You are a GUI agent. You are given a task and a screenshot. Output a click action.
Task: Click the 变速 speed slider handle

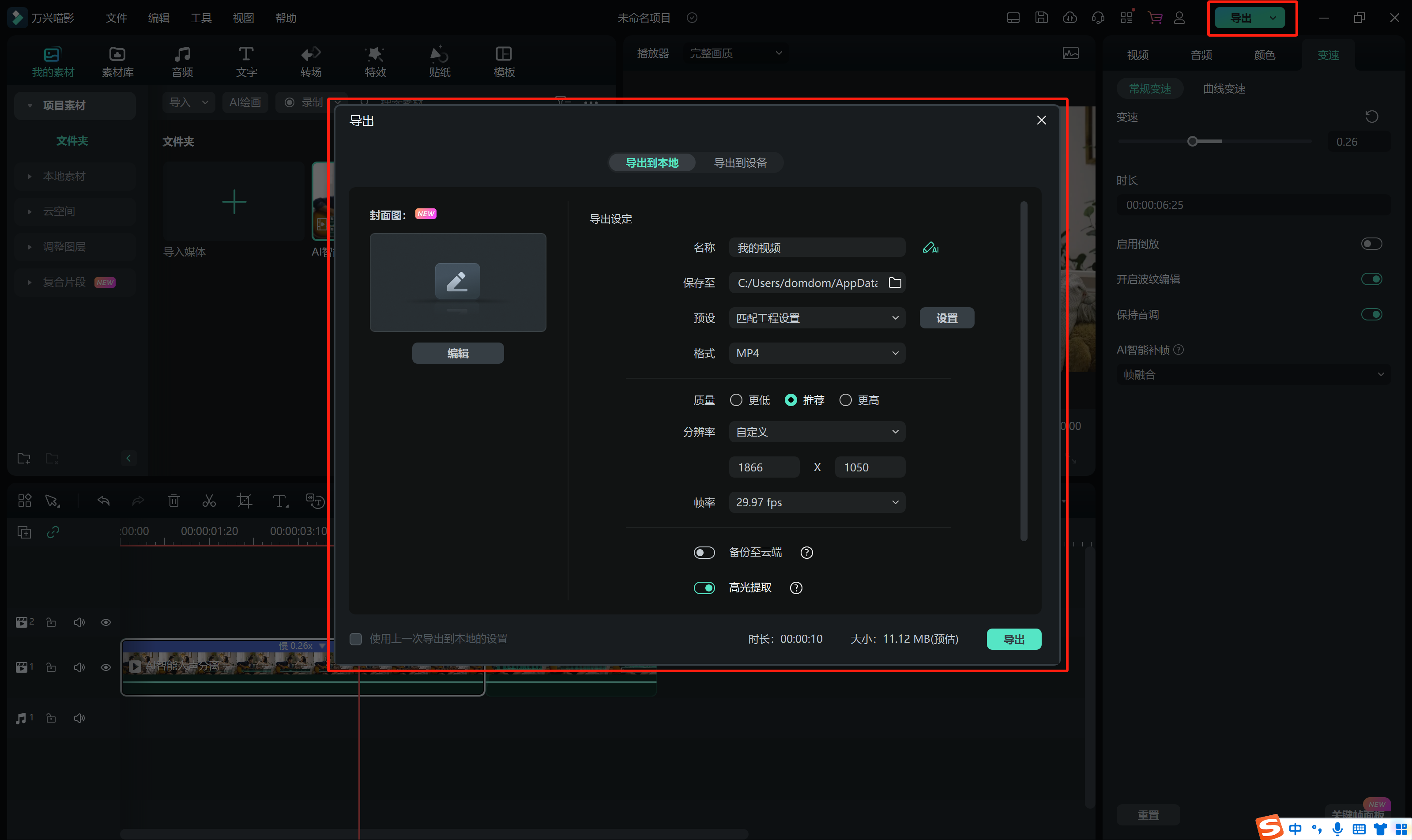(1193, 142)
